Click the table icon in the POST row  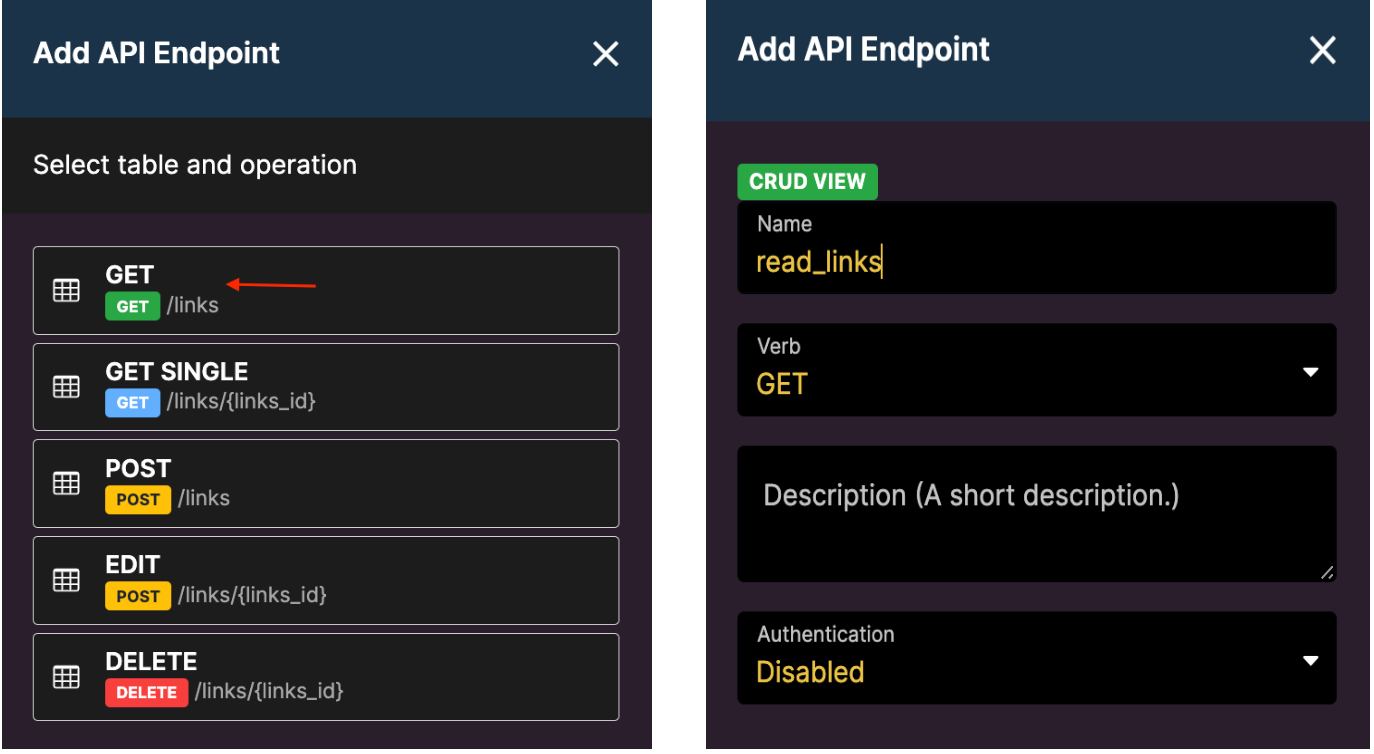pyautogui.click(x=66, y=483)
